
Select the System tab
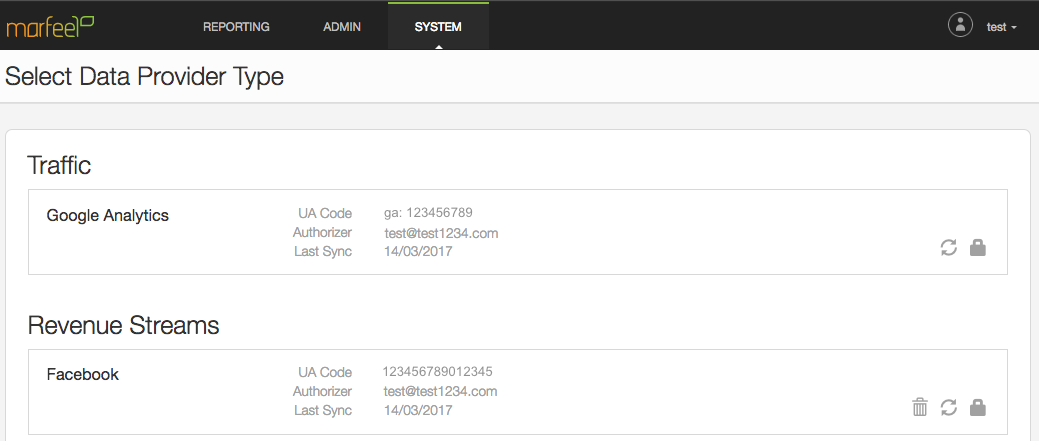tap(438, 26)
